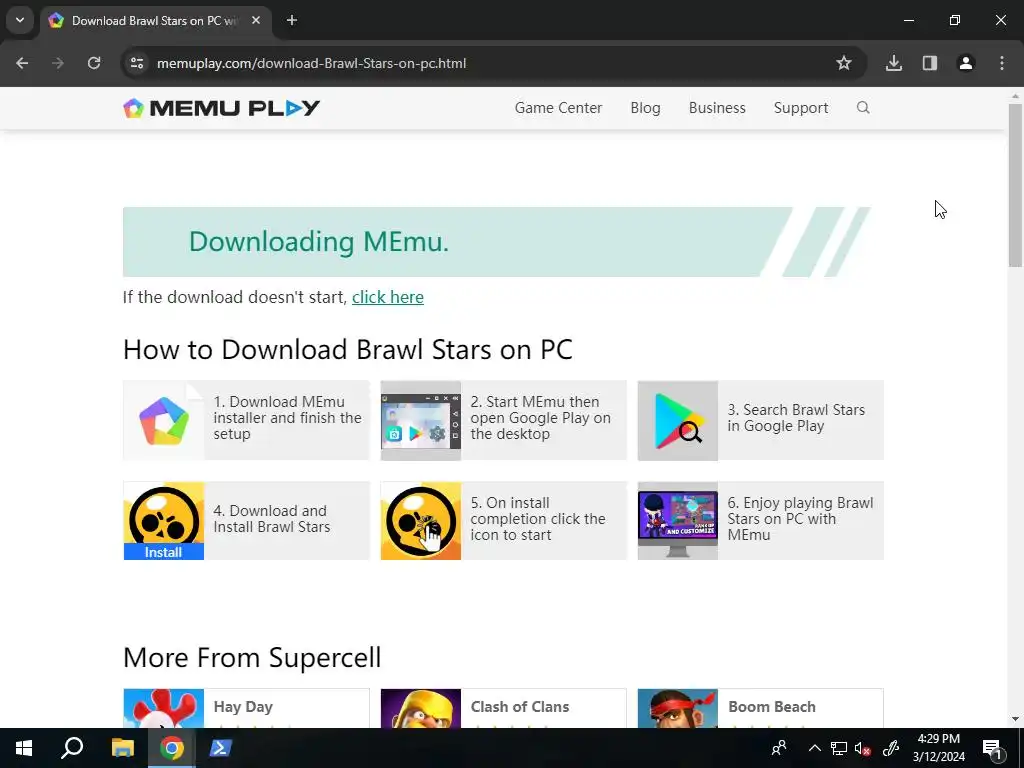Screen dimensions: 1024x768
Task: Reload the current page
Action: [x=94, y=63]
